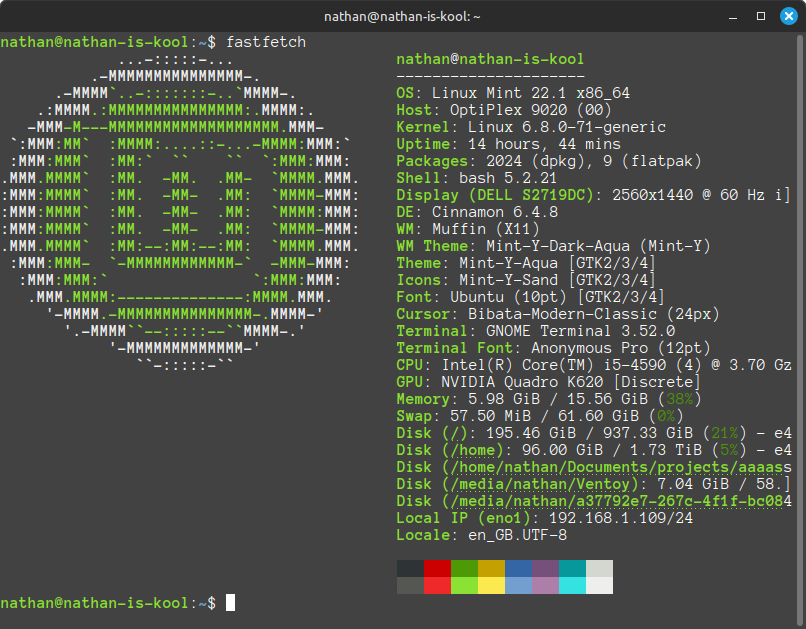Click the CPU line in fastfetch output
Image resolution: width=806 pixels, height=629 pixels.
pyautogui.click(x=594, y=365)
